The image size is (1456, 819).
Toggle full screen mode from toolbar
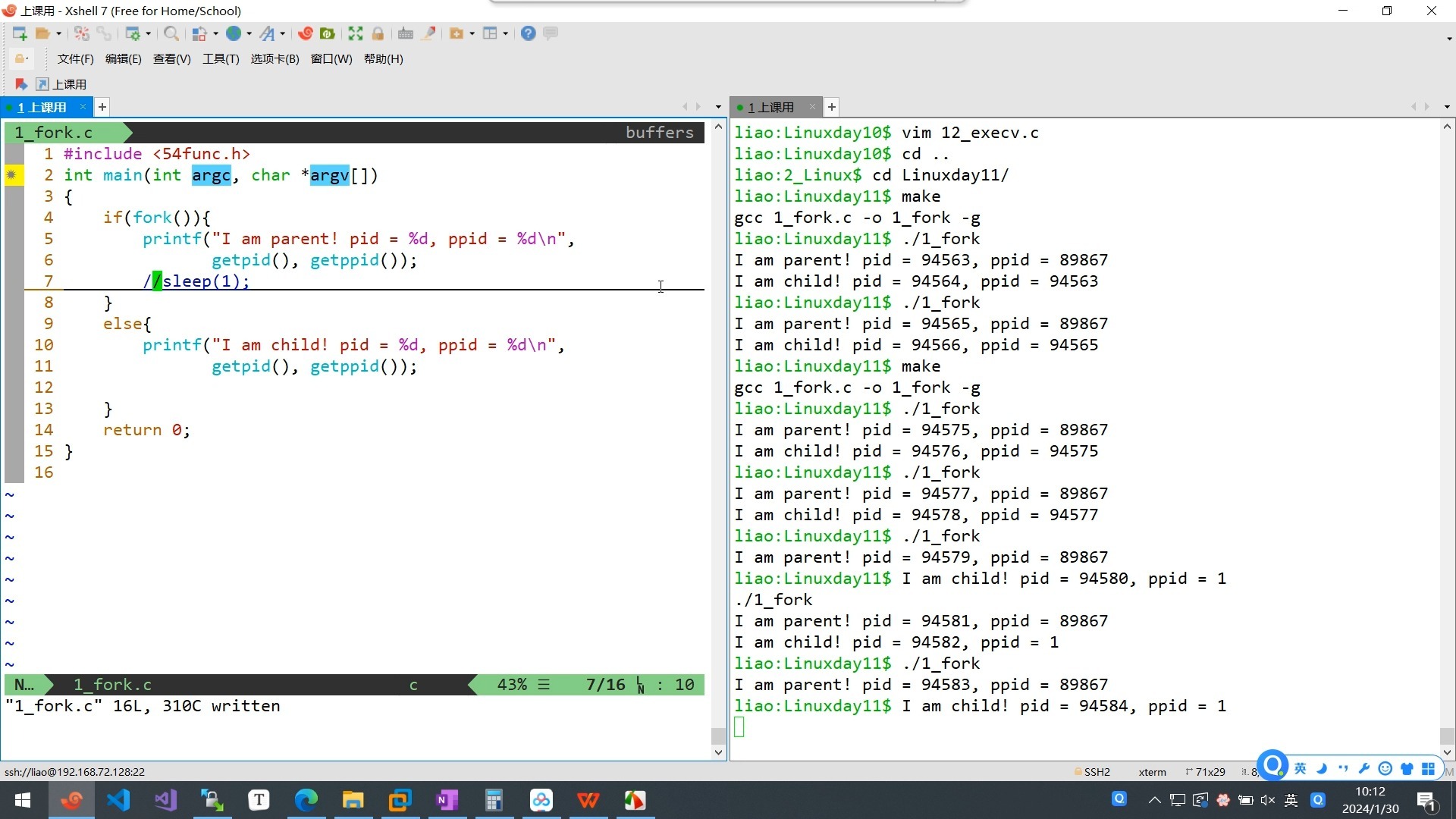point(356,33)
